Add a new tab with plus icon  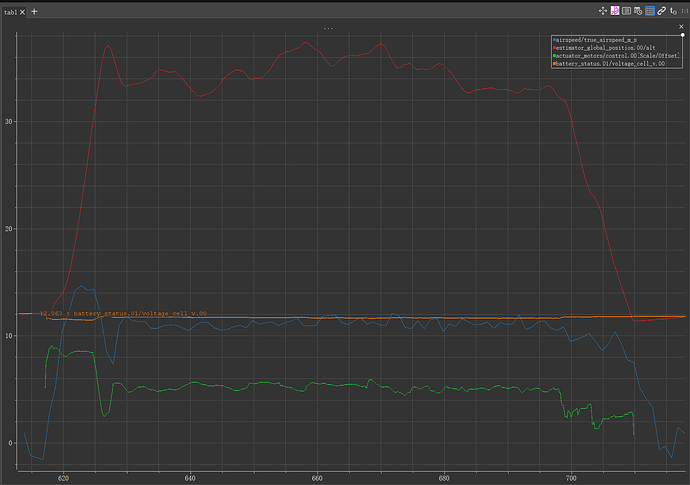[x=34, y=10]
